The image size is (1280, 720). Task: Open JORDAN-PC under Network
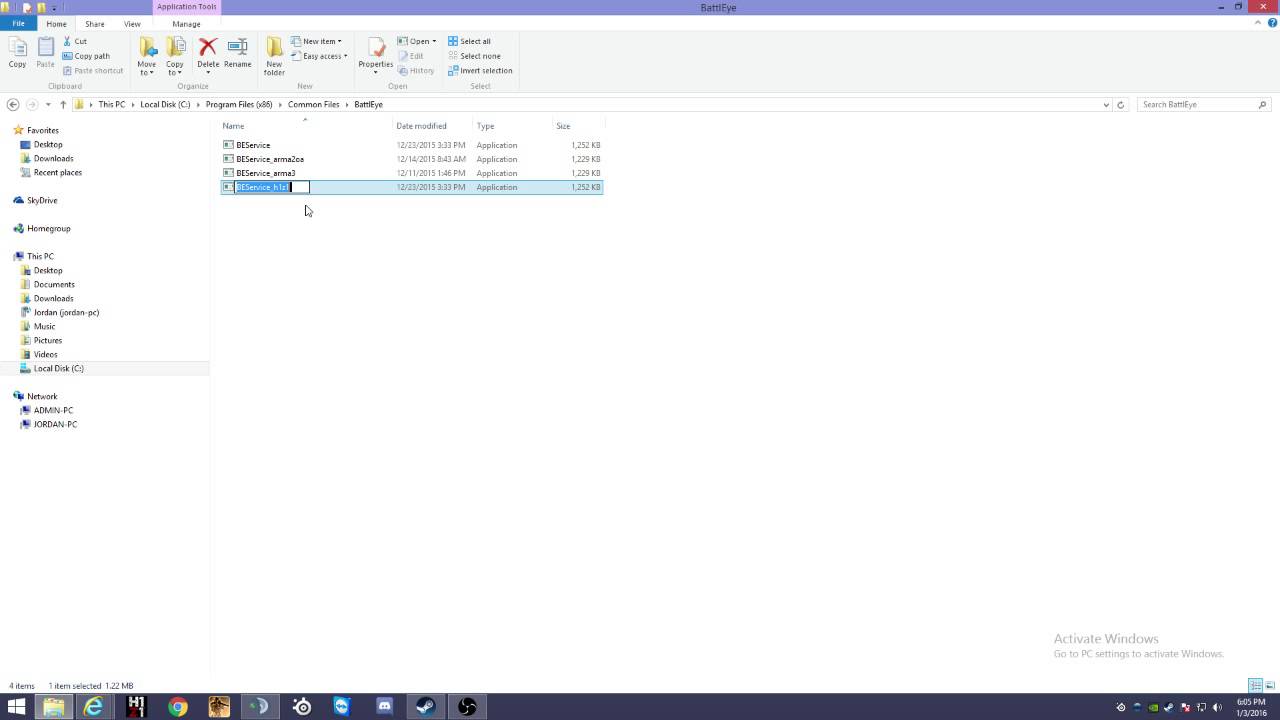coord(55,424)
